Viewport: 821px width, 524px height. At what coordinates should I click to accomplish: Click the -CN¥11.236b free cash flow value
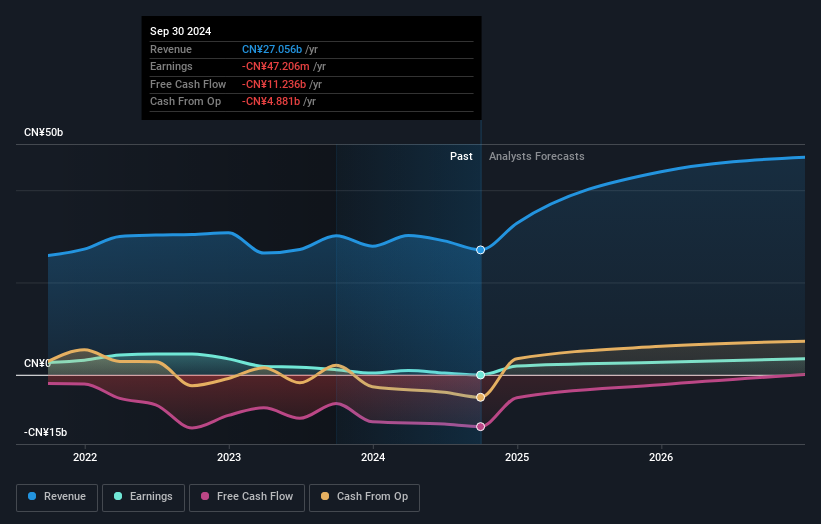coord(274,84)
